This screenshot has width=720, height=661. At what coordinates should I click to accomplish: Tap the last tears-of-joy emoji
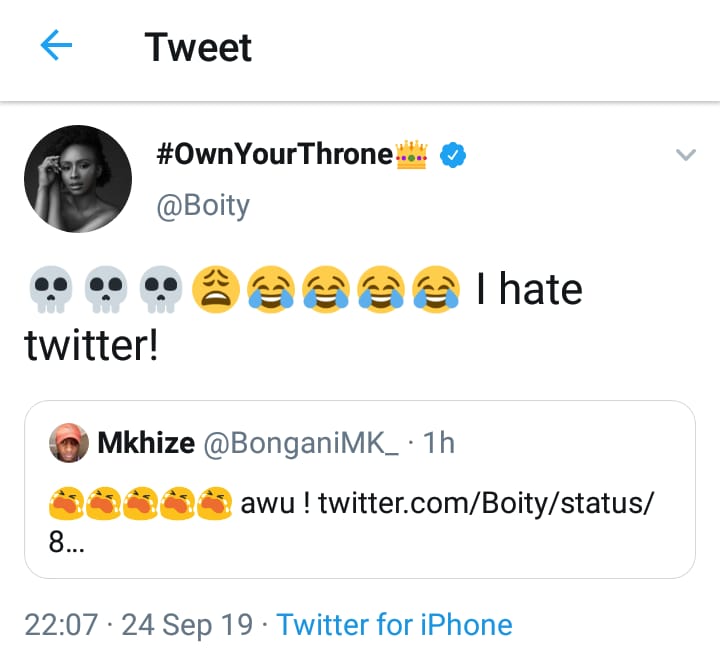coord(436,289)
